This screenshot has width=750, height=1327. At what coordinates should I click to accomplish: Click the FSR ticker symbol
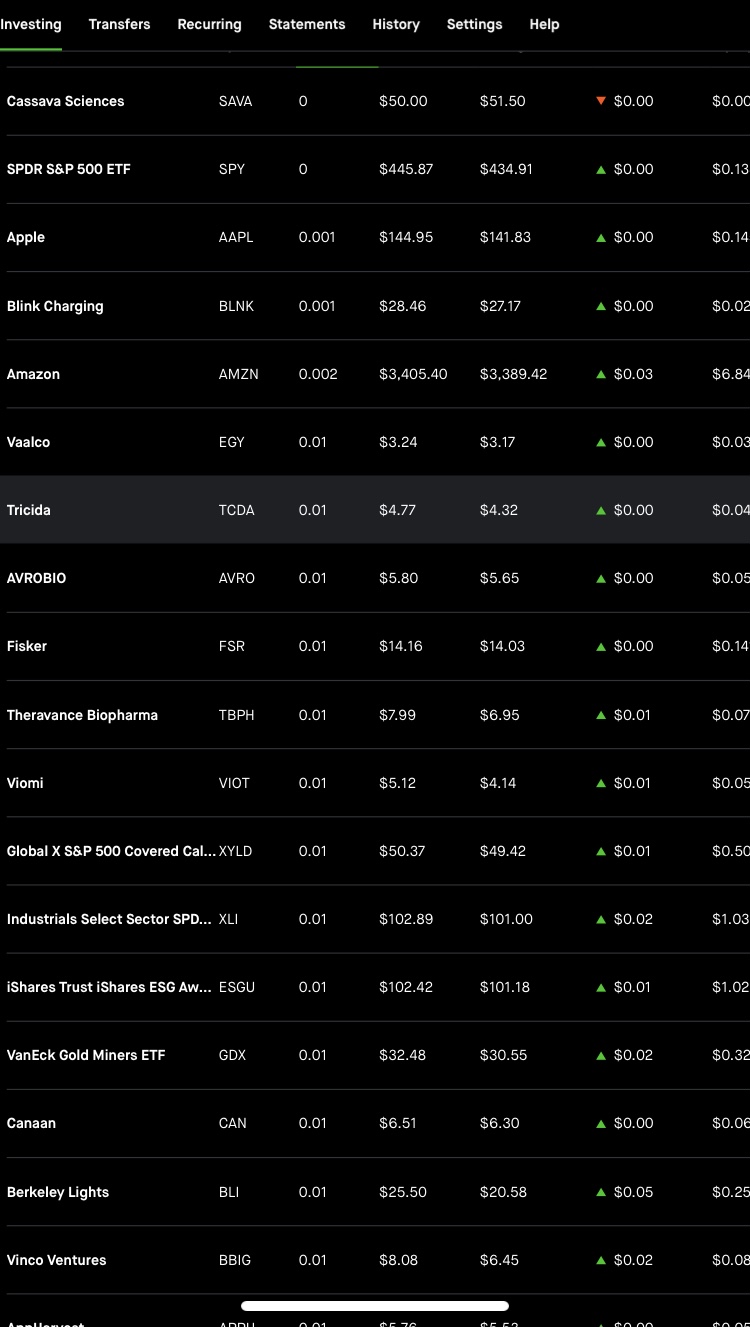click(x=231, y=646)
